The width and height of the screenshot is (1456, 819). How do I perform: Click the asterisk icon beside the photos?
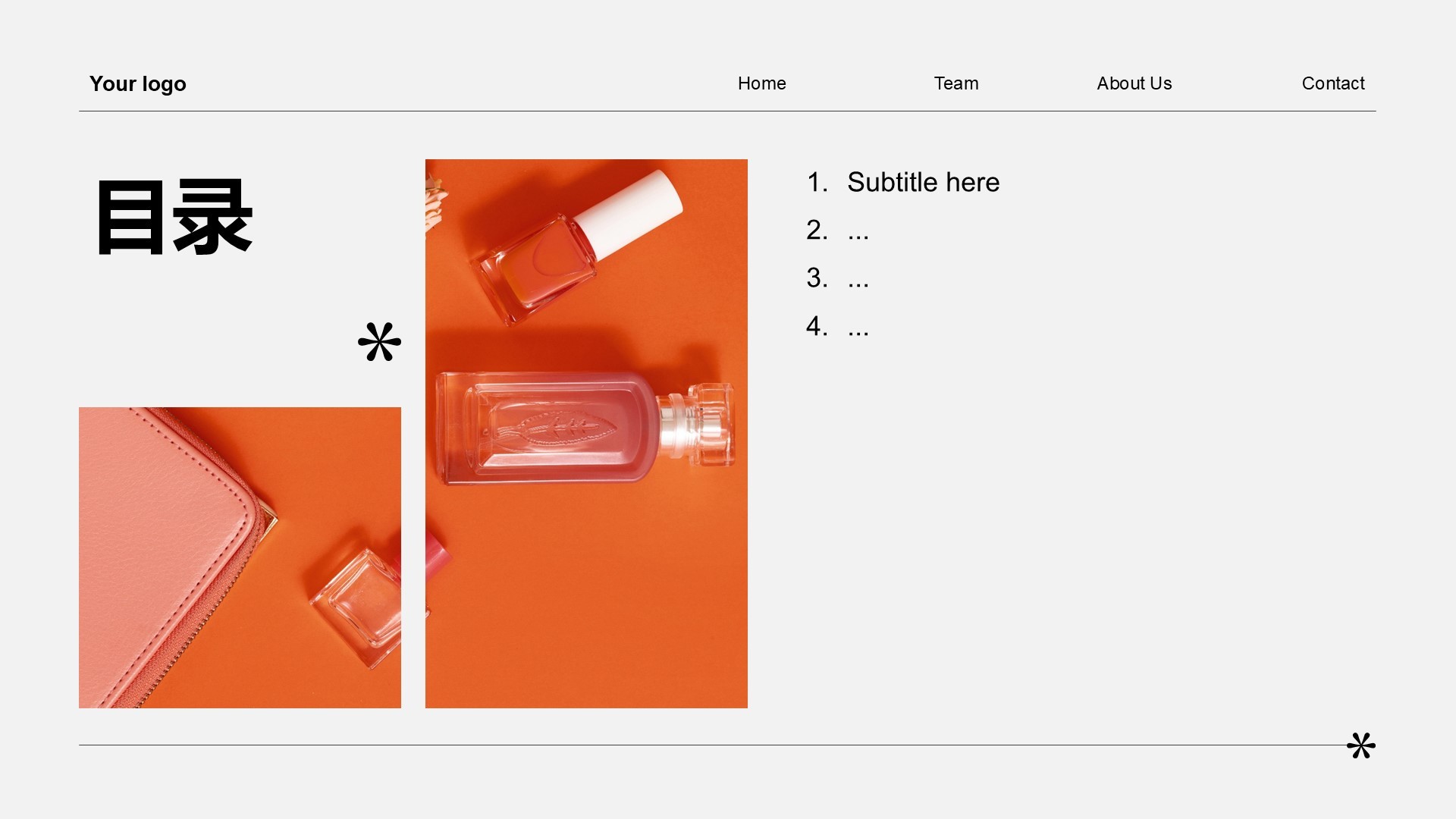tap(379, 342)
